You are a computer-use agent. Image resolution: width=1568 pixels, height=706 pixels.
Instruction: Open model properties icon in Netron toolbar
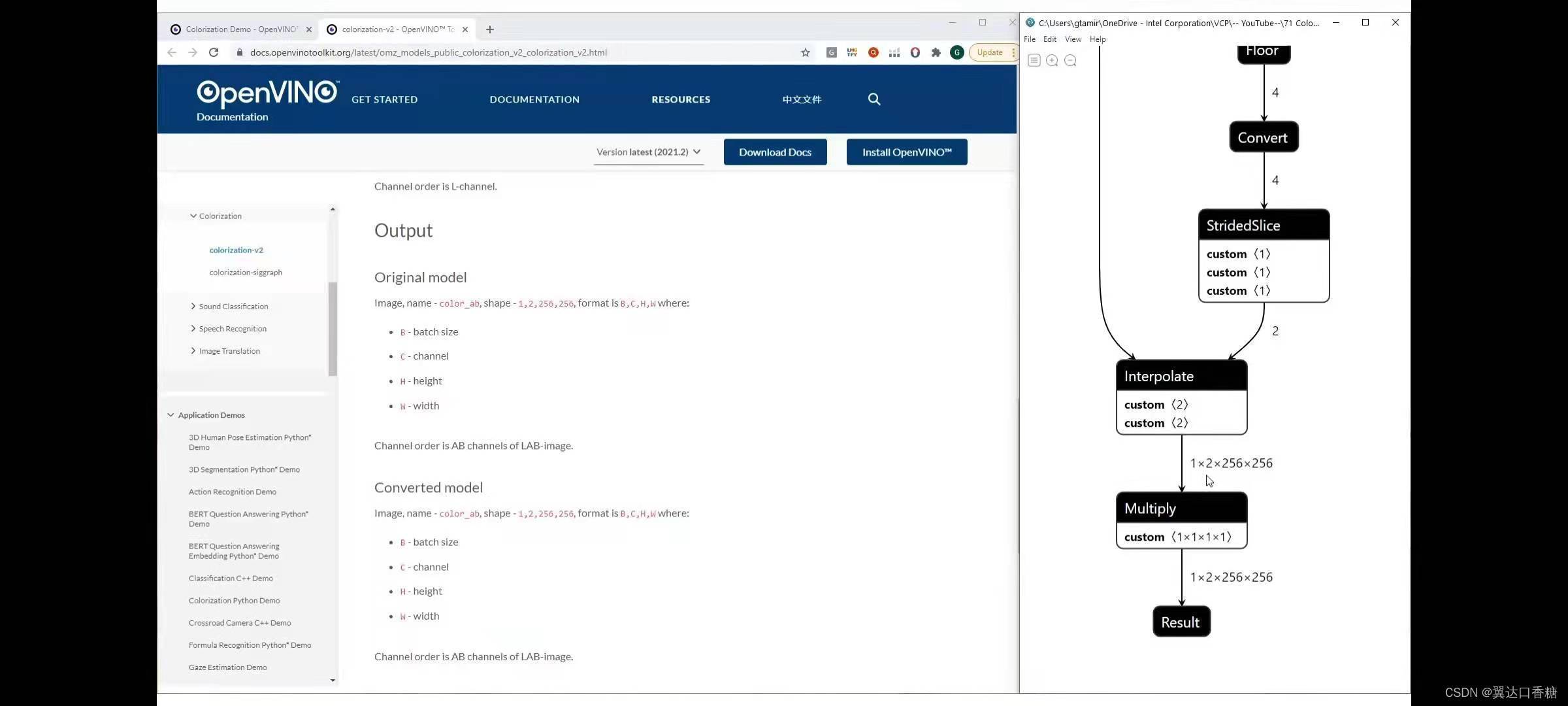[1034, 60]
